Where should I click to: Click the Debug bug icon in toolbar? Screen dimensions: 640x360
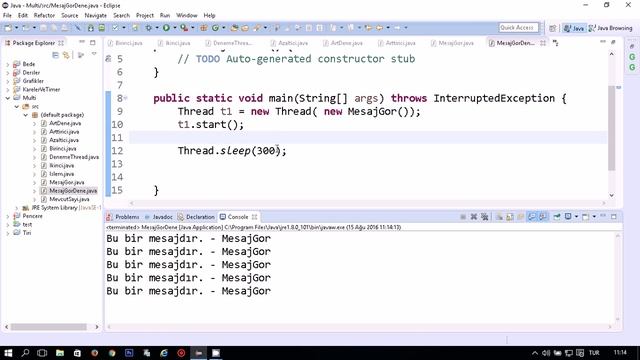click(x=149, y=28)
